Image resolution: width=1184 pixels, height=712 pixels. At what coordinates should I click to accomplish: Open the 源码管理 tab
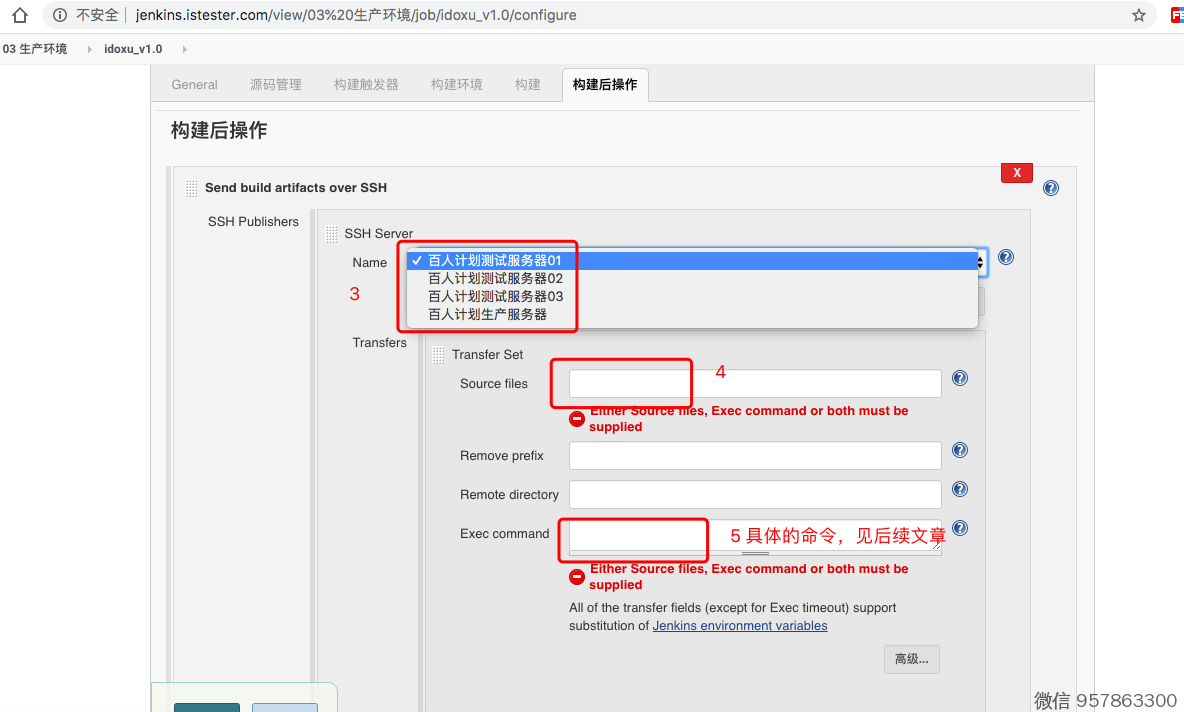(x=275, y=85)
